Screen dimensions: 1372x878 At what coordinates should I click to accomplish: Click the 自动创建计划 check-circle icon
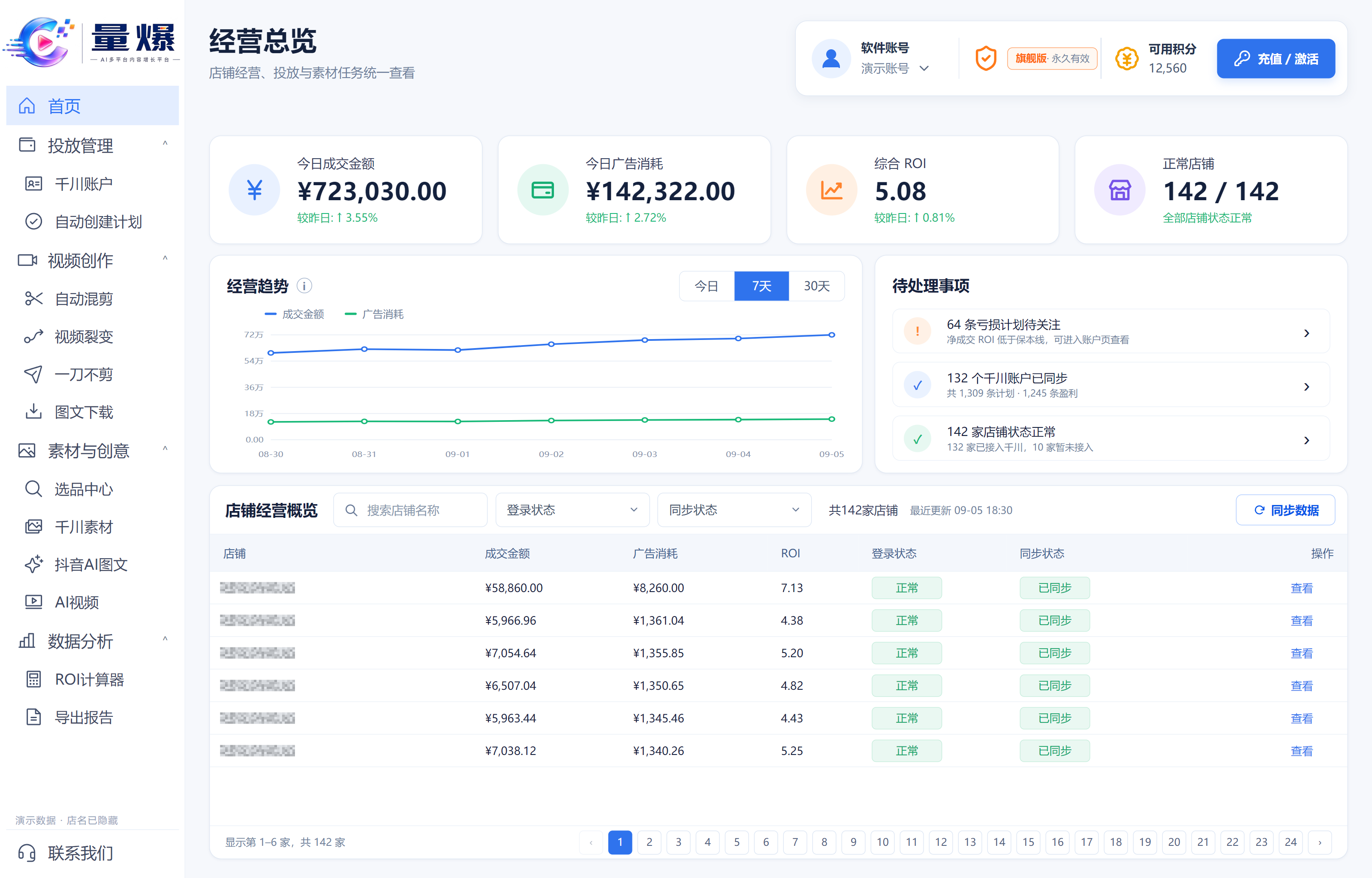click(x=33, y=221)
